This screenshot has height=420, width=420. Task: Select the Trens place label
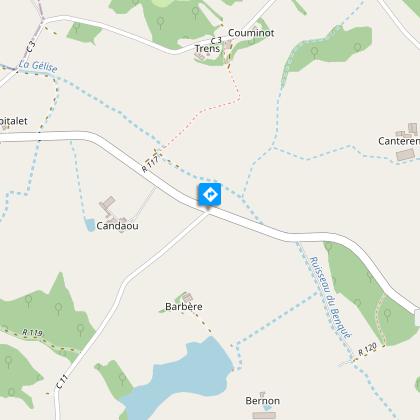pos(207,49)
